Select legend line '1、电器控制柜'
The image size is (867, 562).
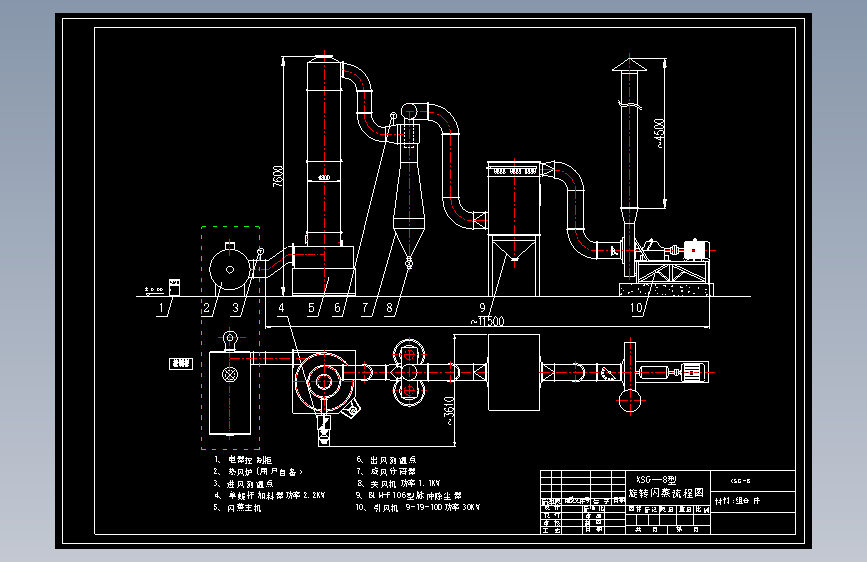(243, 460)
